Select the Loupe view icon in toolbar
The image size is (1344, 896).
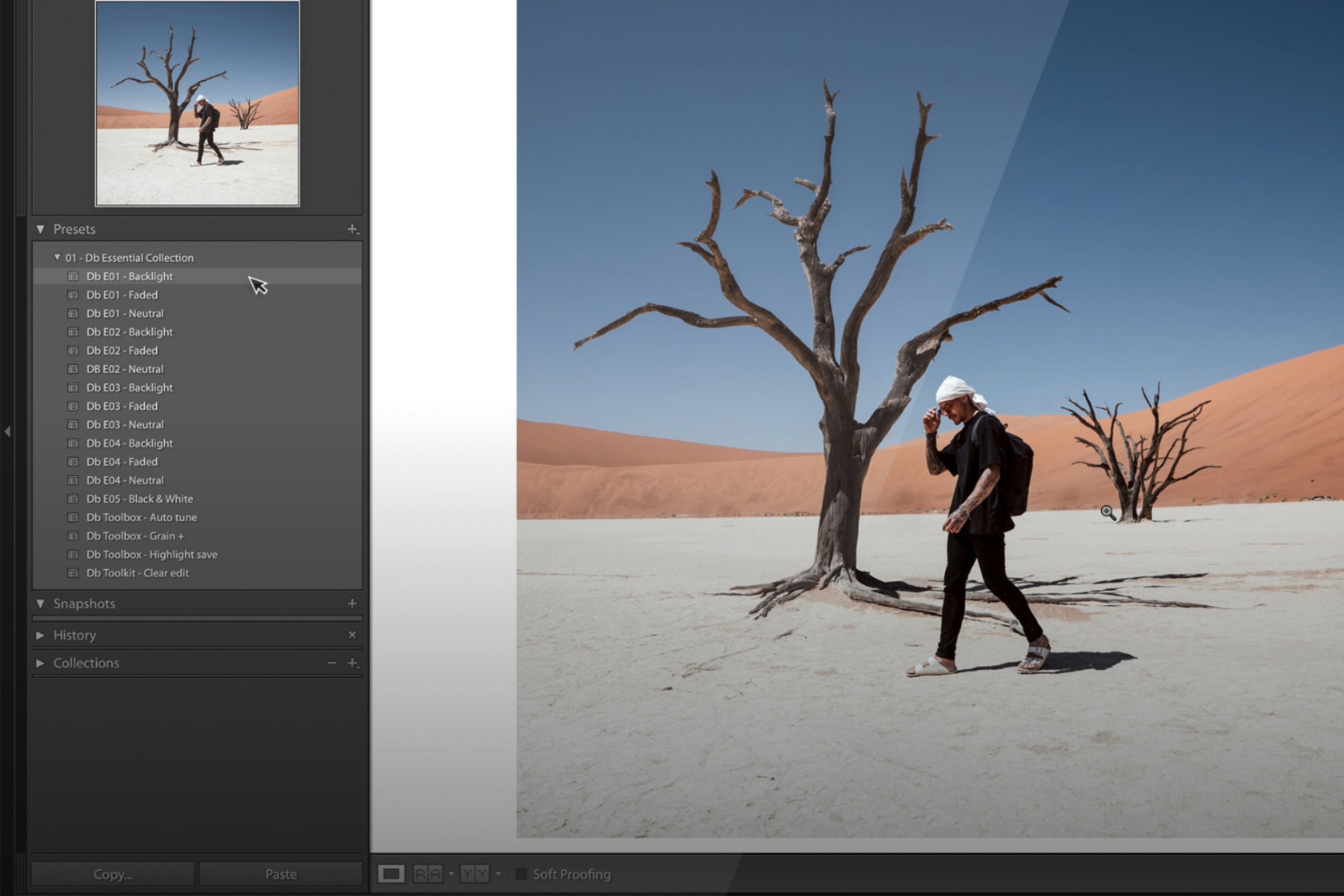tap(391, 874)
